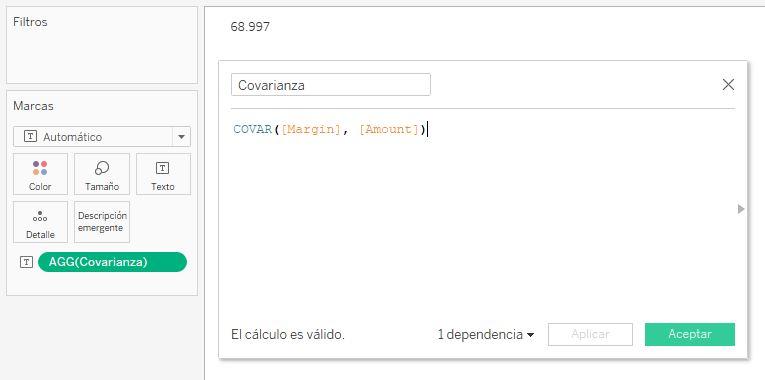The image size is (765, 380).
Task: Open the Descripción emergente card
Action: tap(102, 222)
